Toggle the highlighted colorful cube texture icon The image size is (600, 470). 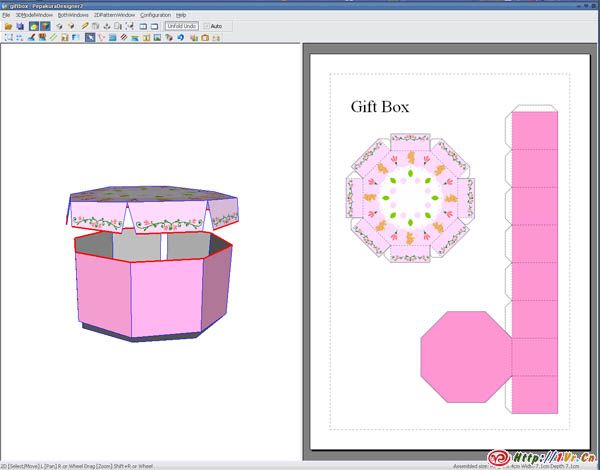point(45,26)
